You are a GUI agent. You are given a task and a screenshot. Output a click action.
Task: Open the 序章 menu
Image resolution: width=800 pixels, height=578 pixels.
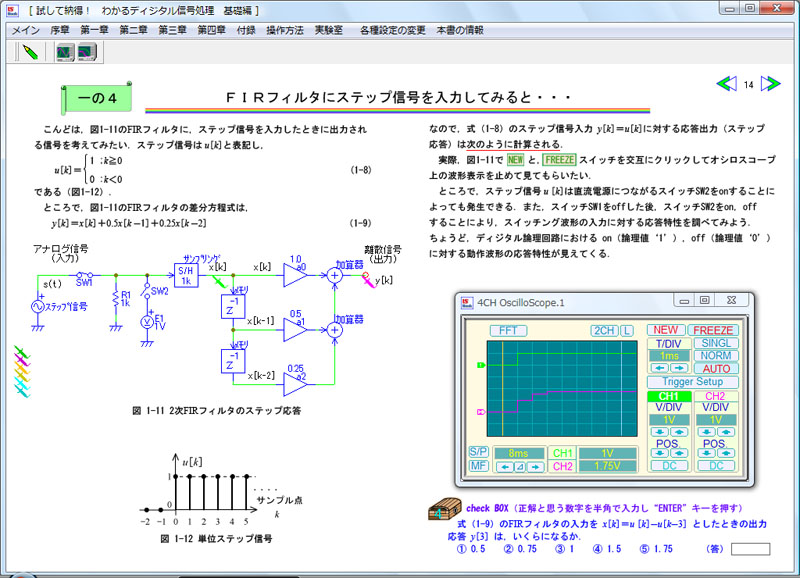(60, 30)
